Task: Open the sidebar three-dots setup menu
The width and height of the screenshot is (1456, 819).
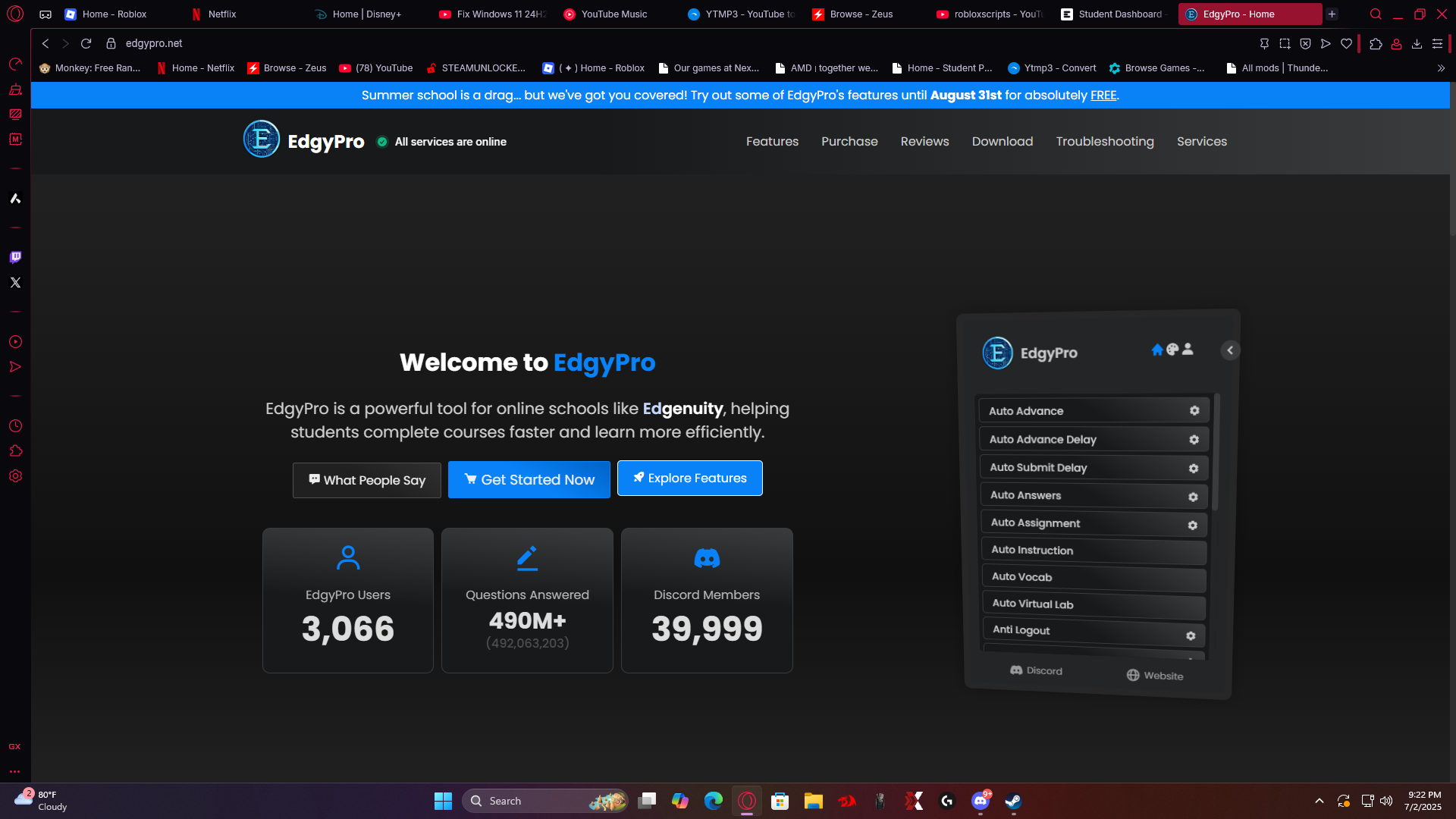Action: pos(15,771)
